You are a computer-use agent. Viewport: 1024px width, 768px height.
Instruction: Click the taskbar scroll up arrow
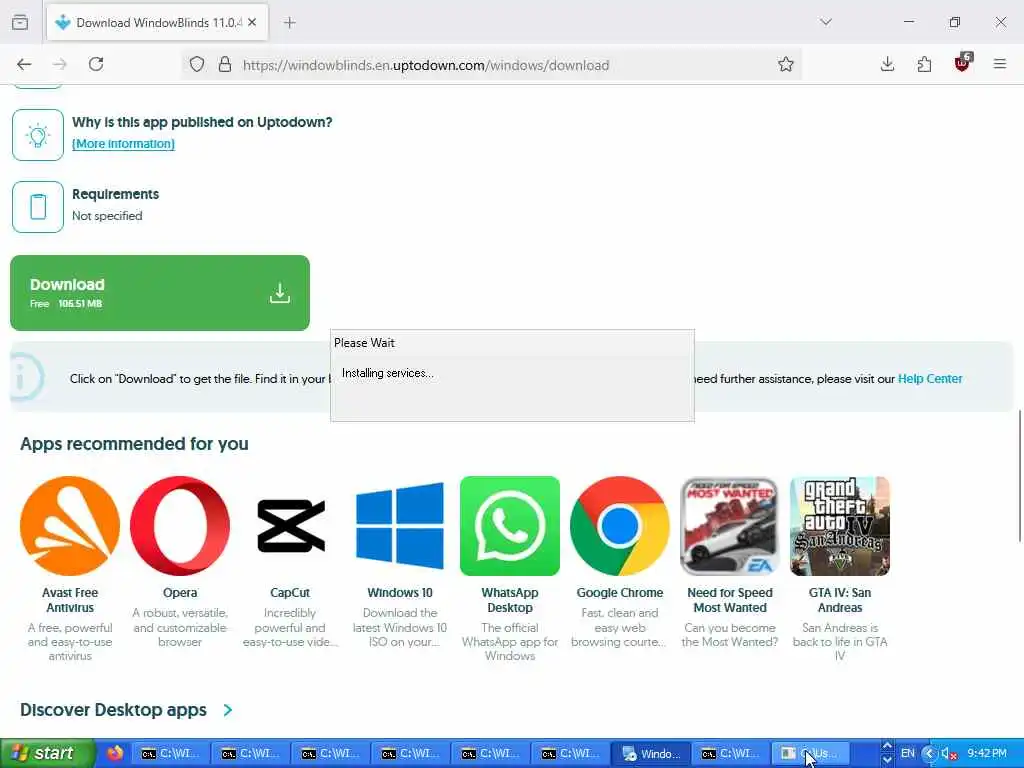[887, 746]
